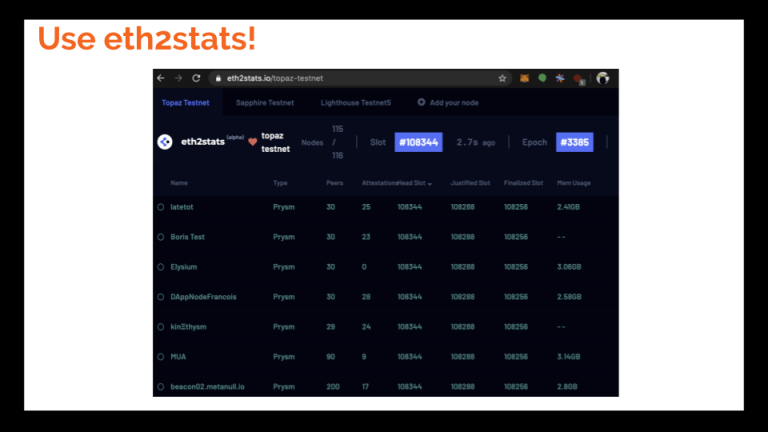Click the epoch #3385 badge

[575, 142]
